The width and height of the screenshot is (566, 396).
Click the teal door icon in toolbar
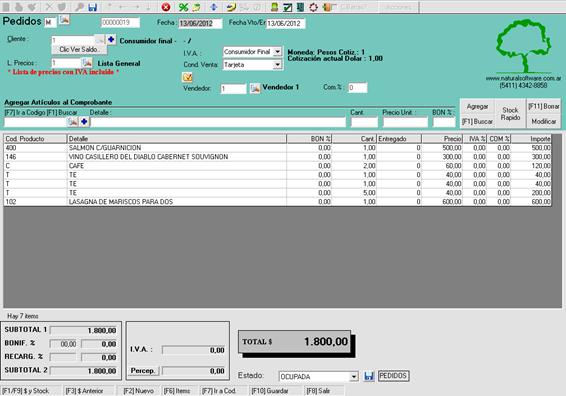click(300, 7)
